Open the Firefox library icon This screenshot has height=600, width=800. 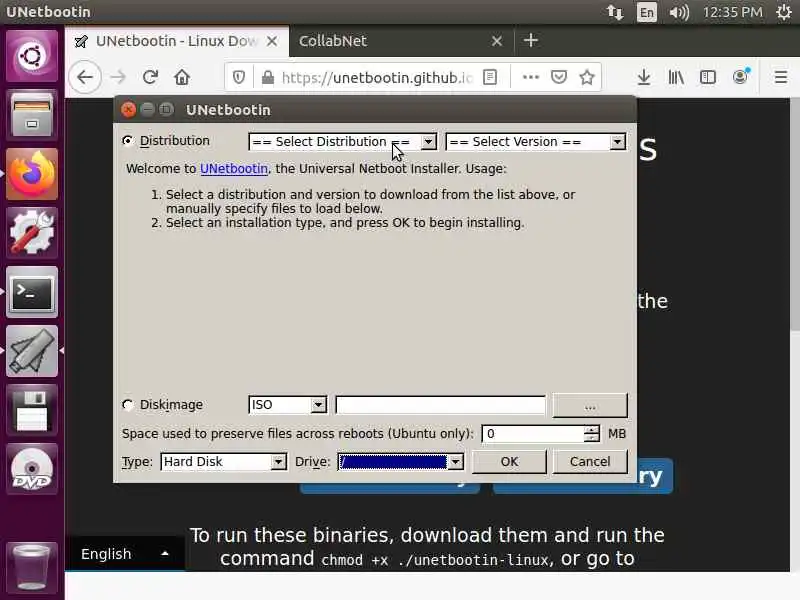676,78
